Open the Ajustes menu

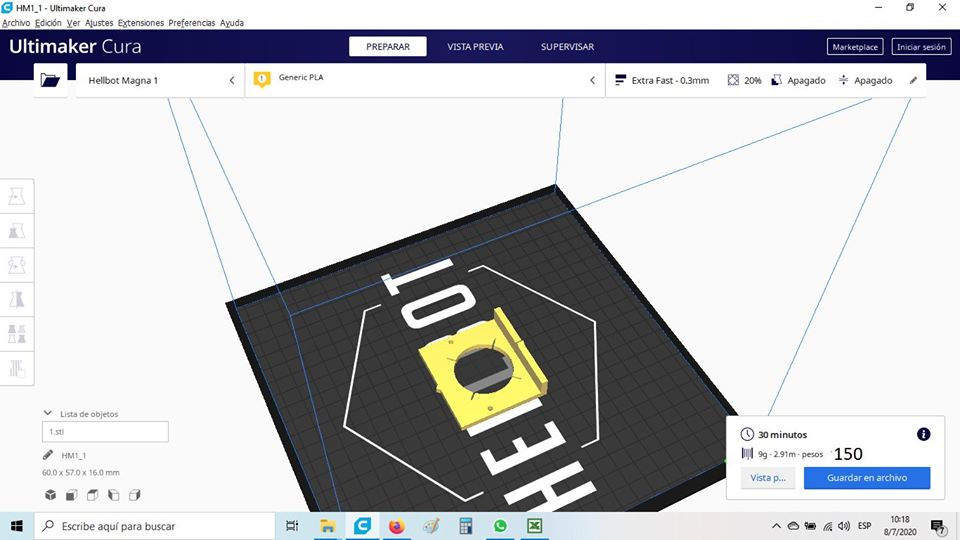[99, 23]
